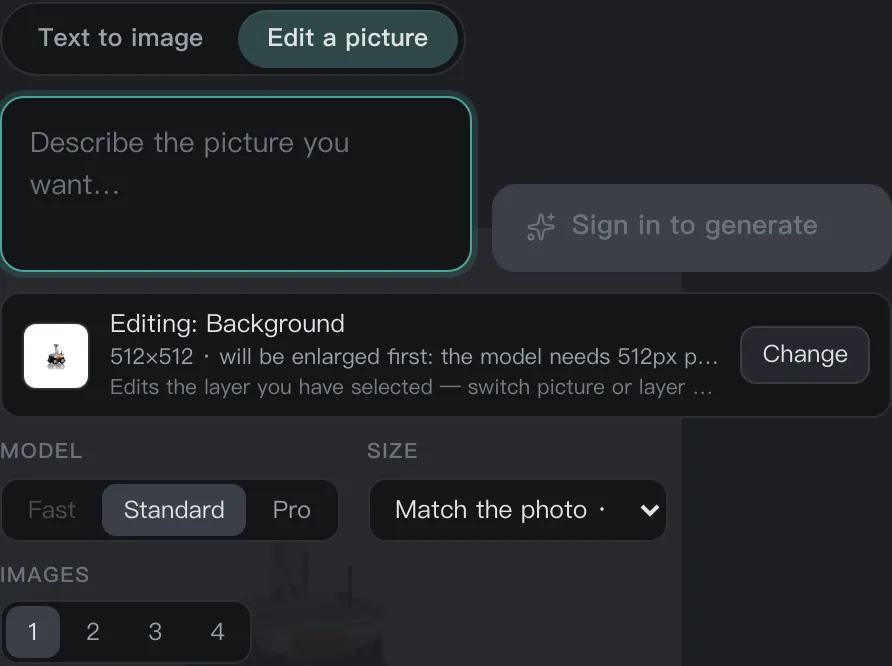This screenshot has width=892, height=666.
Task: Switch to the Text to image tab
Action: 120,38
